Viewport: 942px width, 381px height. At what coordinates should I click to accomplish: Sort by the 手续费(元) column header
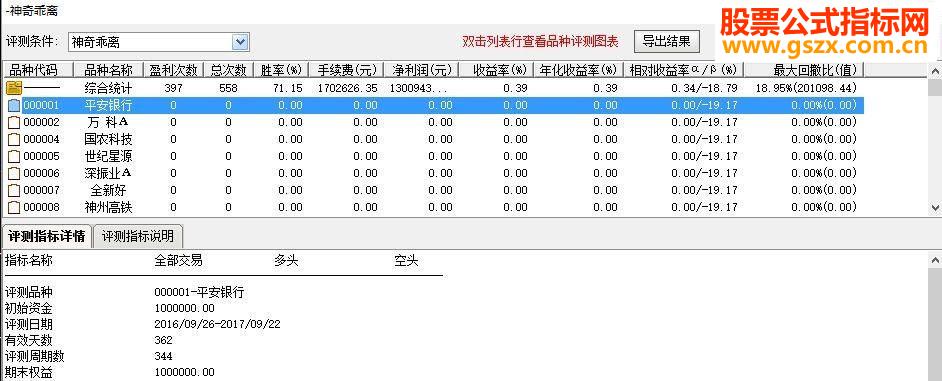coord(347,70)
